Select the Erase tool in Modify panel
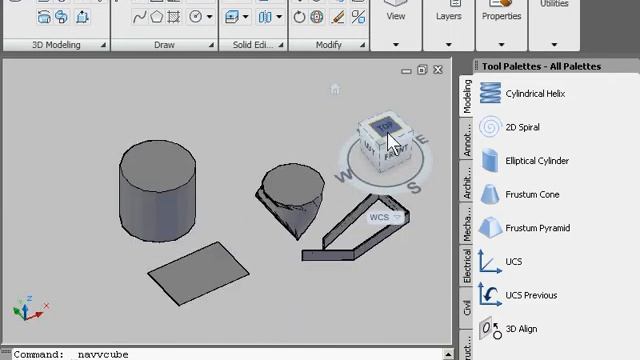Screen dimensions: 640x360 pos(338,17)
